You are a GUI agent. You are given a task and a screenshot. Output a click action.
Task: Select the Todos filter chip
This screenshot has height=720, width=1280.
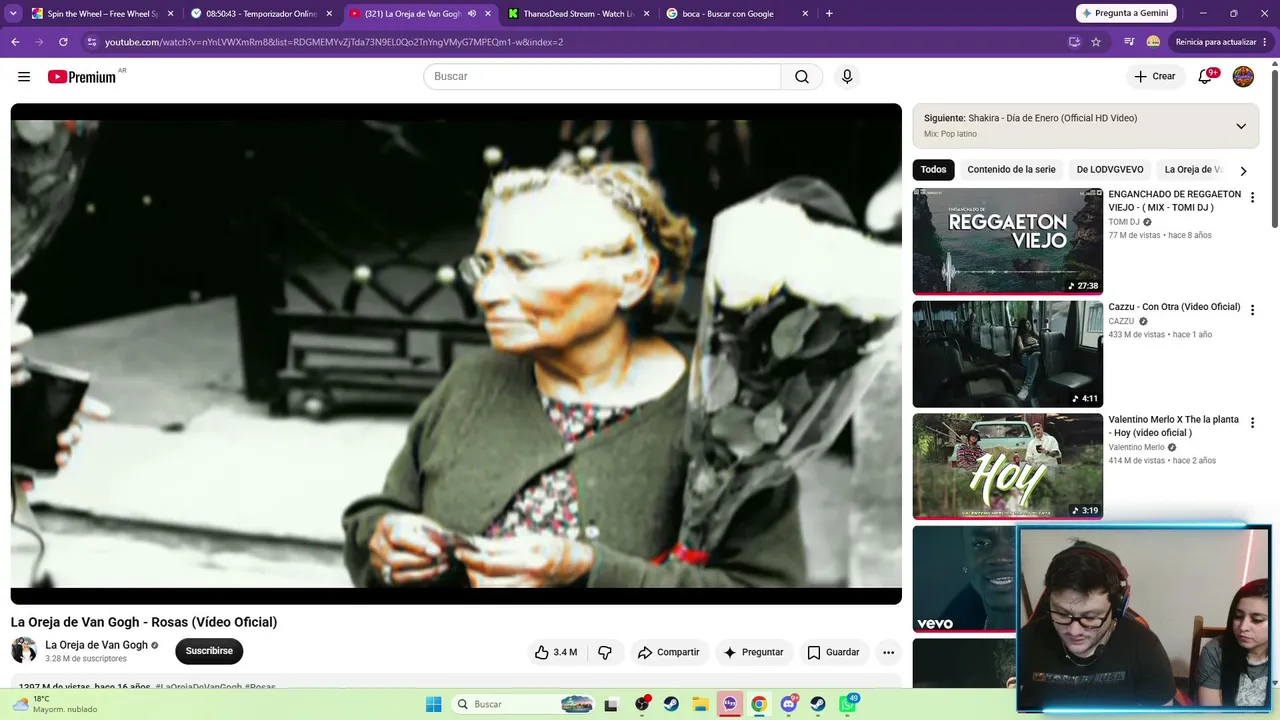(933, 170)
